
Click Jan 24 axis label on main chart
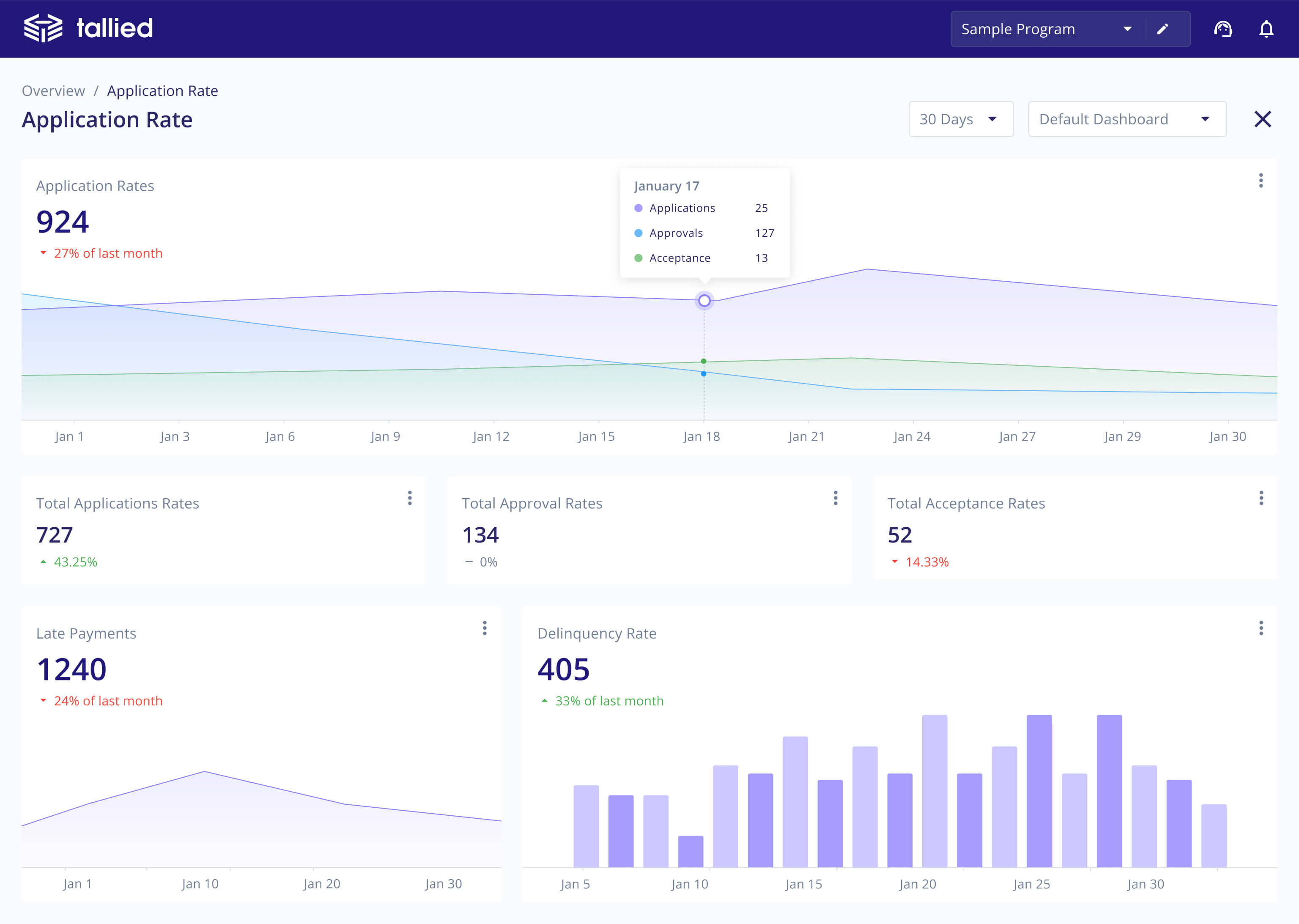point(912,436)
